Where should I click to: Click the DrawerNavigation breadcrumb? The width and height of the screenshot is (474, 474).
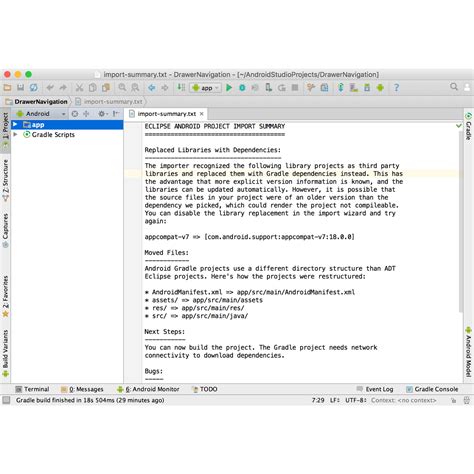[36, 102]
